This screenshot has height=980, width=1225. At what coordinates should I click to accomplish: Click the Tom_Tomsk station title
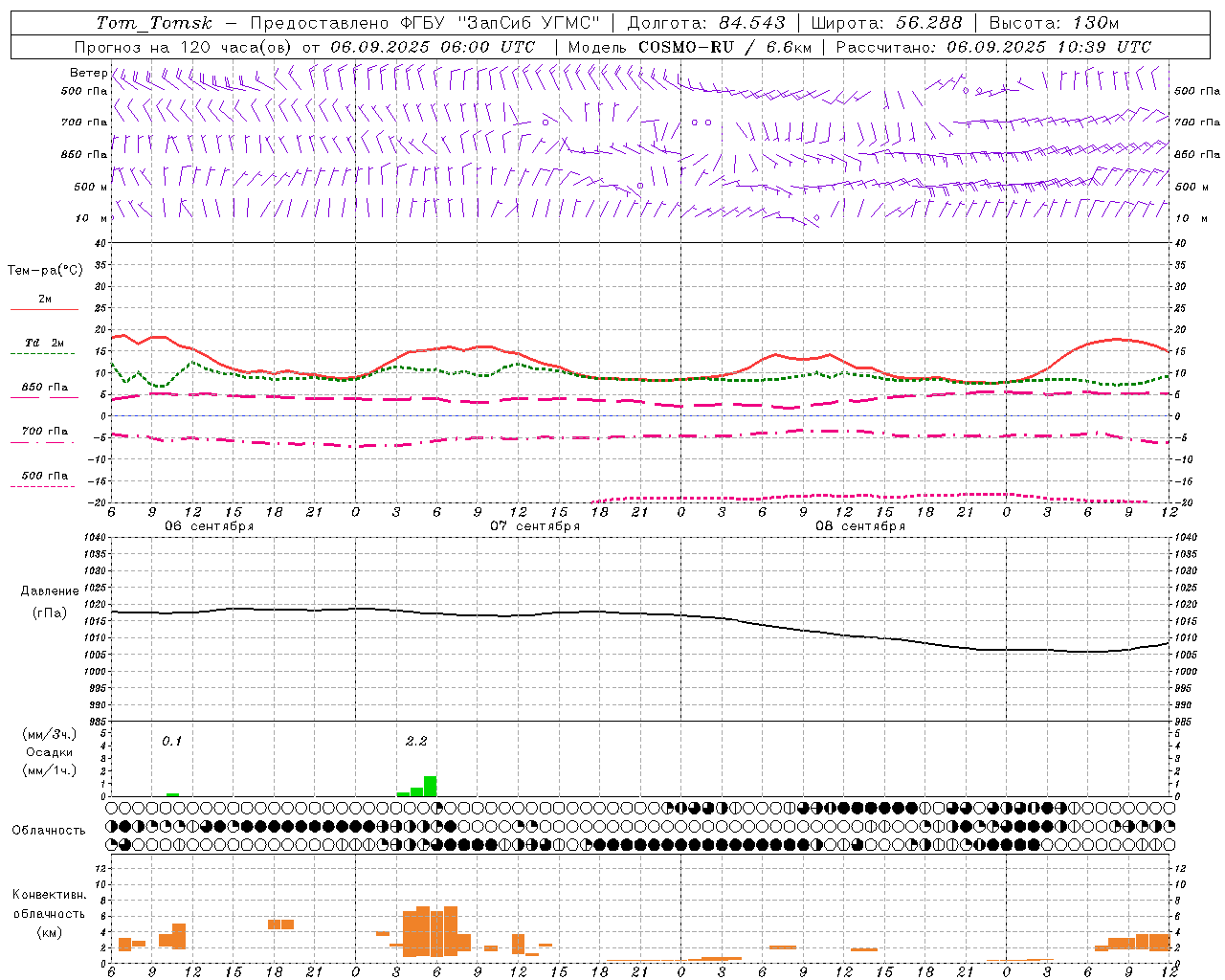click(154, 23)
